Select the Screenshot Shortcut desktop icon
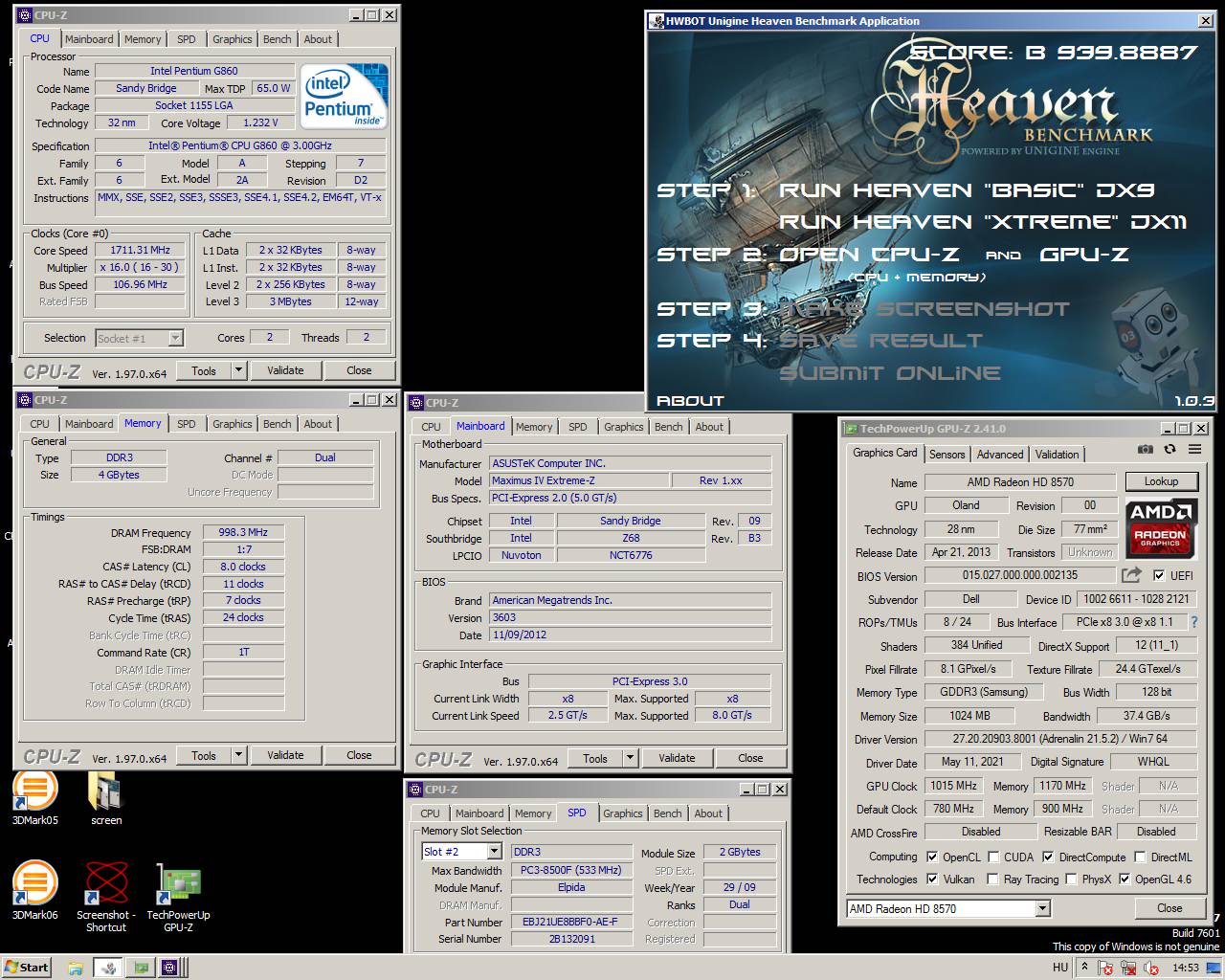 (106, 897)
